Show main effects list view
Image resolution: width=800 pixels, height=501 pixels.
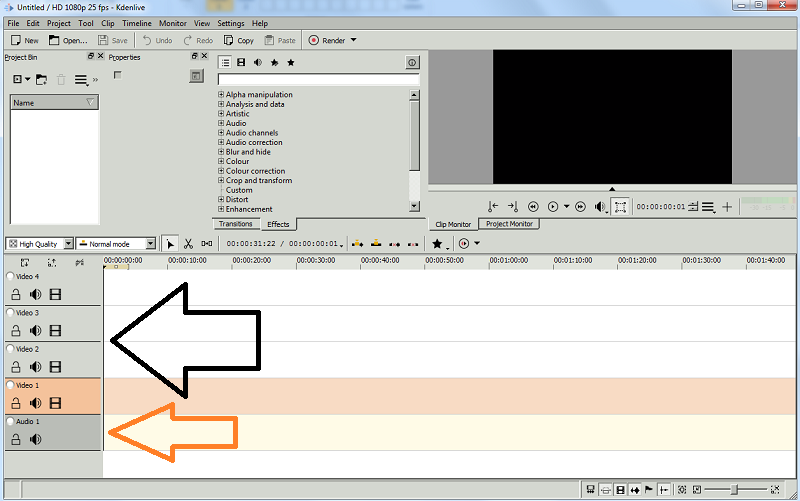pos(225,62)
